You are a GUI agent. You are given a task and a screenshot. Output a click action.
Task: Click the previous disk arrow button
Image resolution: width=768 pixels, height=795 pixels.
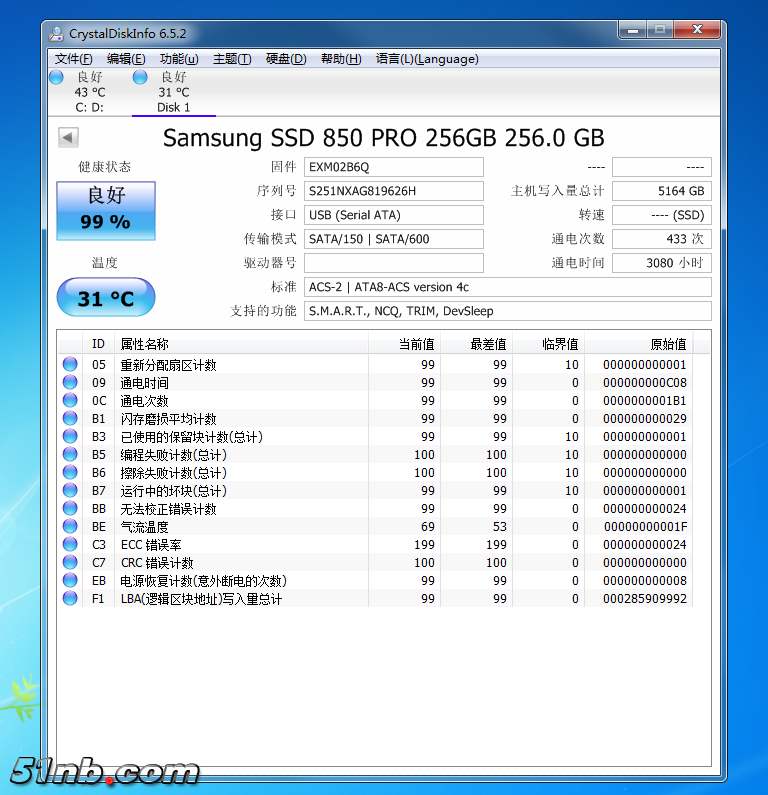tap(68, 137)
